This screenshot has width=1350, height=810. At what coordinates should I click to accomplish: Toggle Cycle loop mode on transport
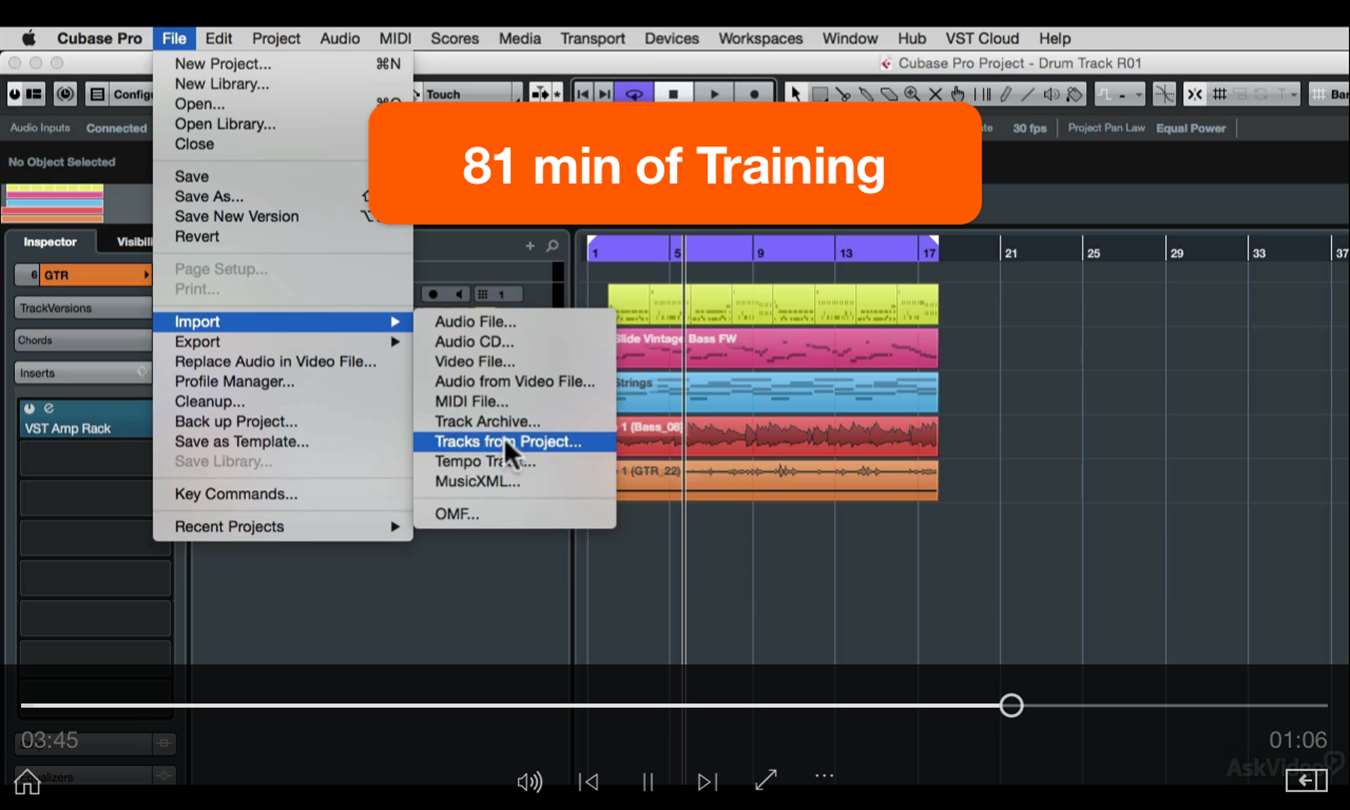pos(634,94)
